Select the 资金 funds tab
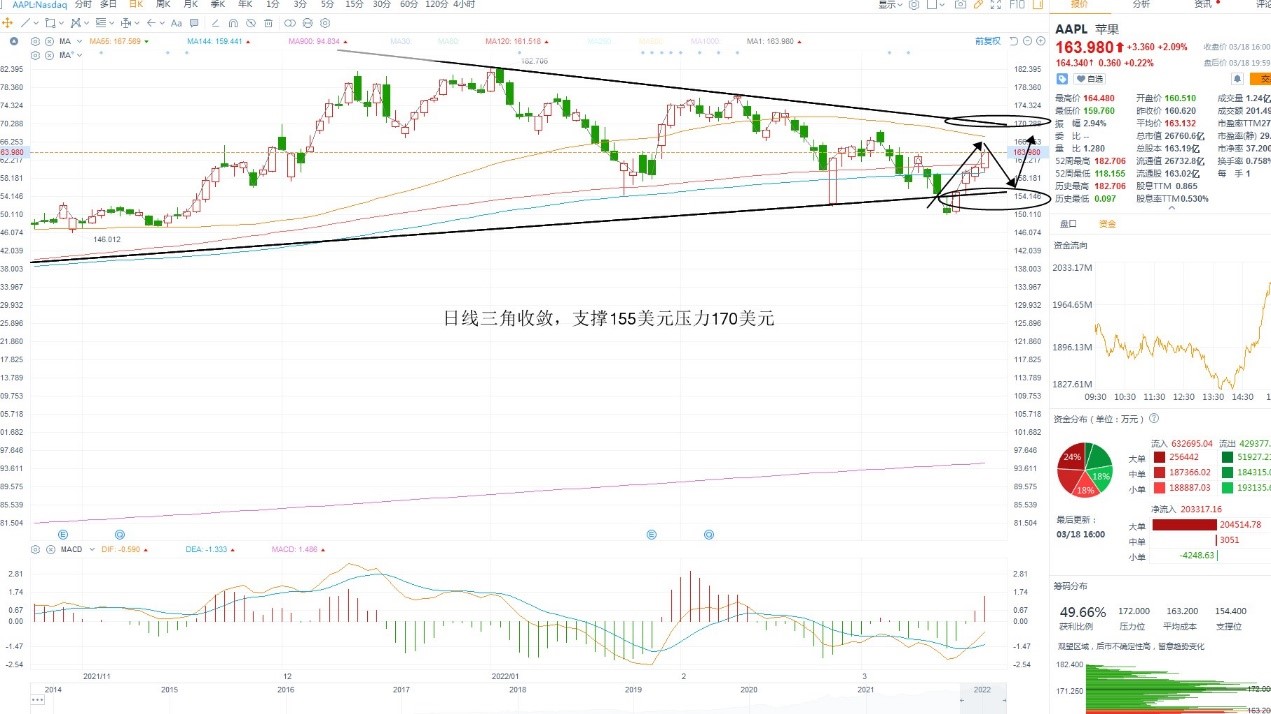The image size is (1271, 714). 1107,224
